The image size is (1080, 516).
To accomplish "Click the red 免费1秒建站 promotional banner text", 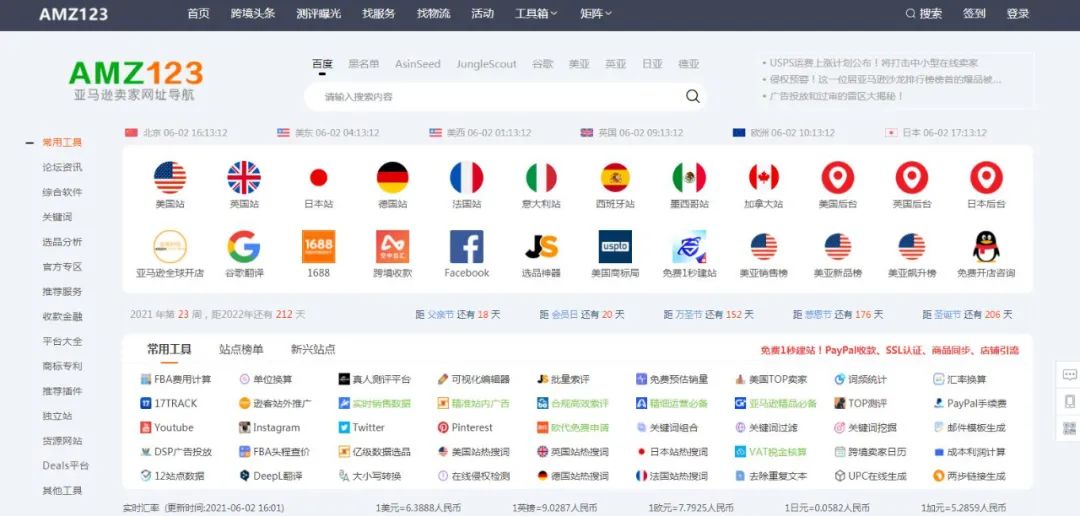I will tap(890, 351).
